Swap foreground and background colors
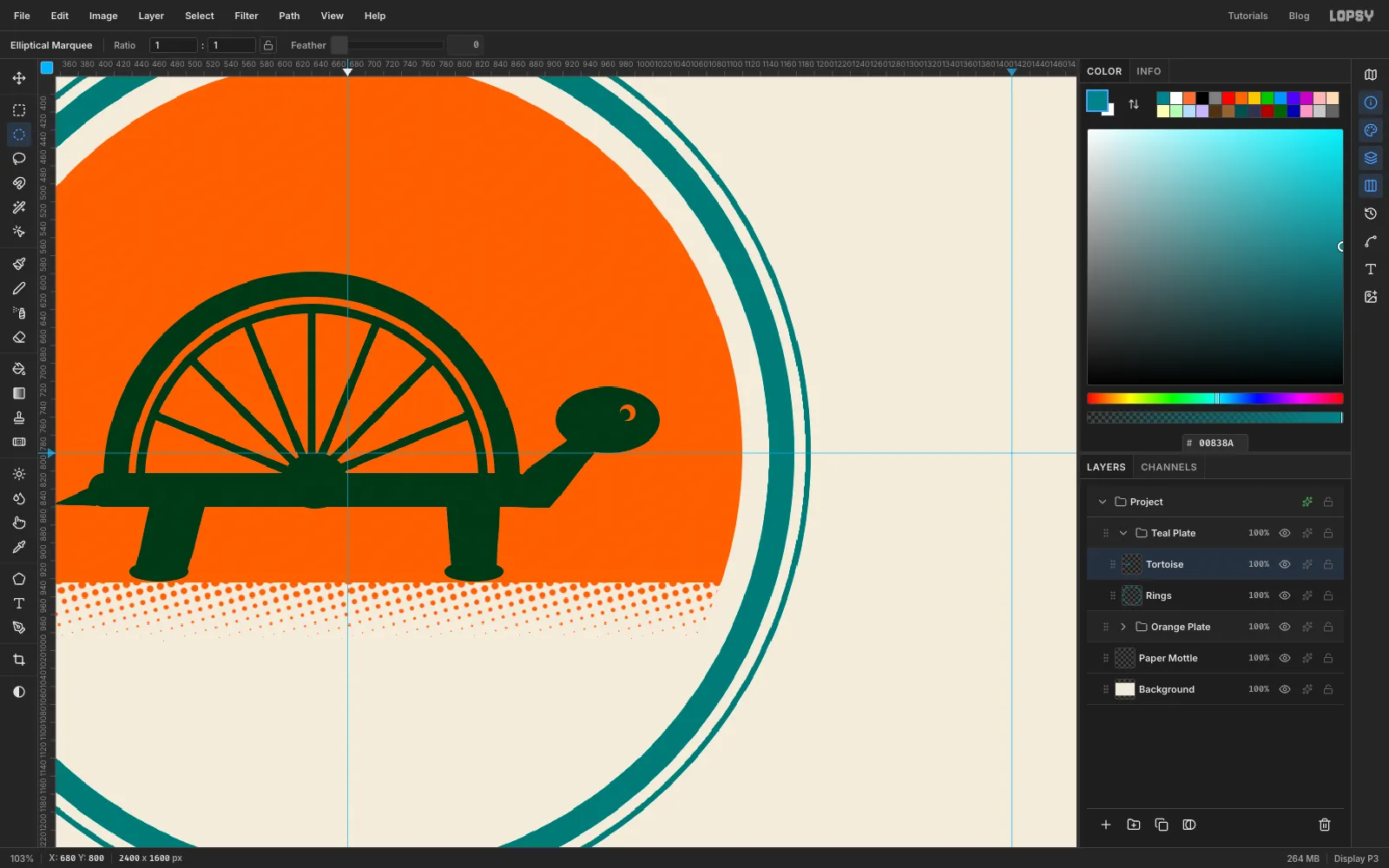1389x868 pixels. pyautogui.click(x=1134, y=104)
